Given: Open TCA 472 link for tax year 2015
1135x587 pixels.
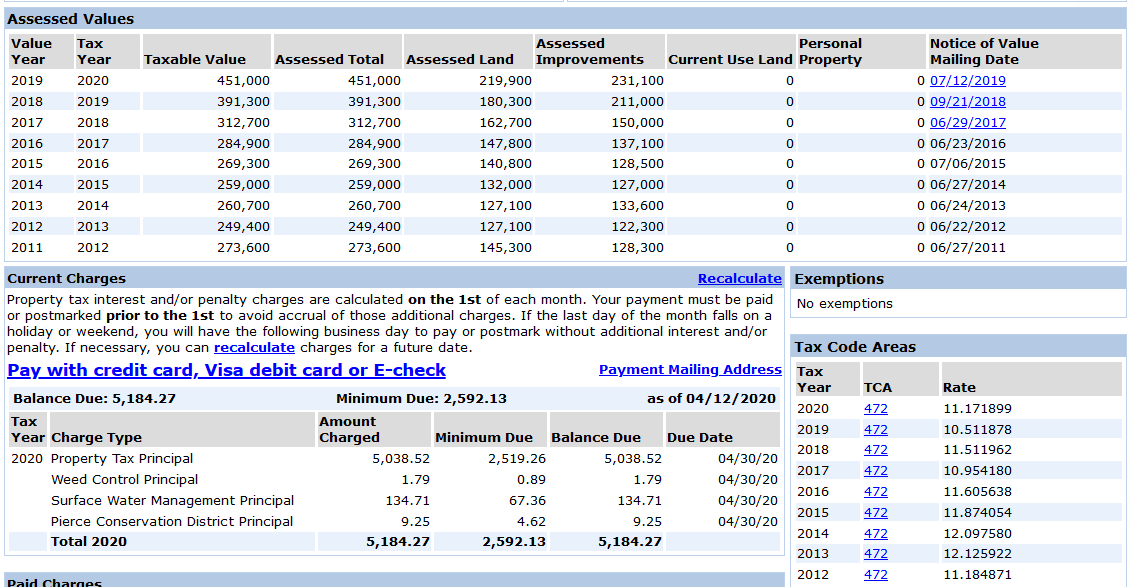Looking at the screenshot, I should click(x=875, y=513).
